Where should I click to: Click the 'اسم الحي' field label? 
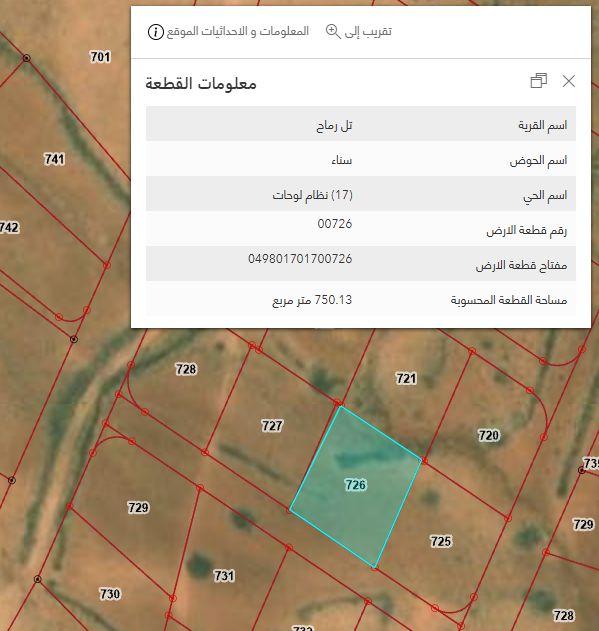click(x=545, y=196)
